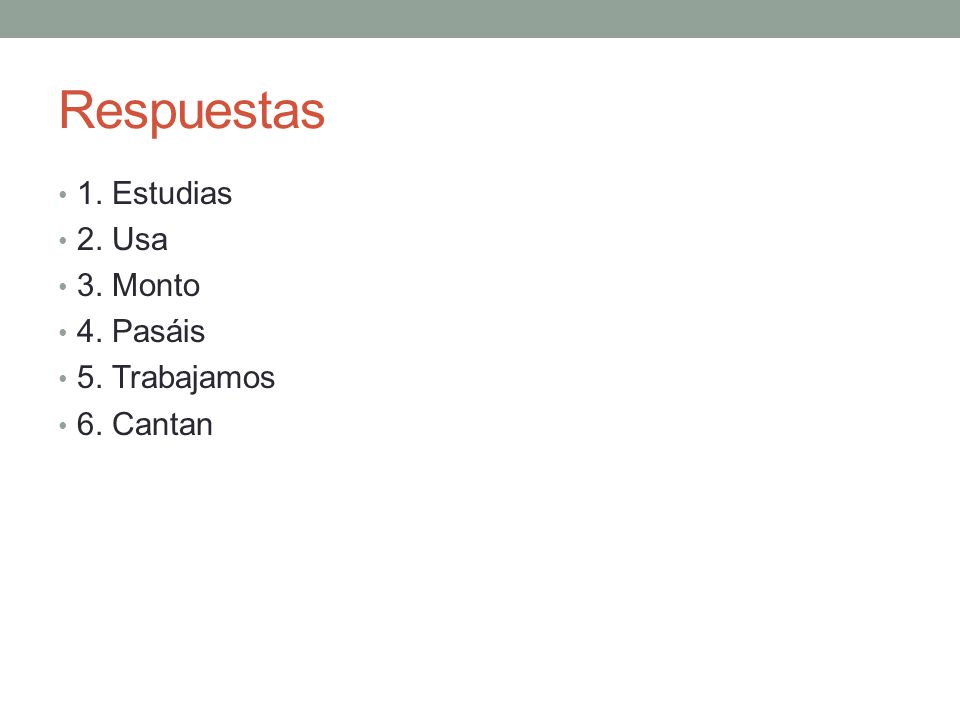Image resolution: width=960 pixels, height=720 pixels.
Task: Select the word Pasáis
Action: (159, 331)
